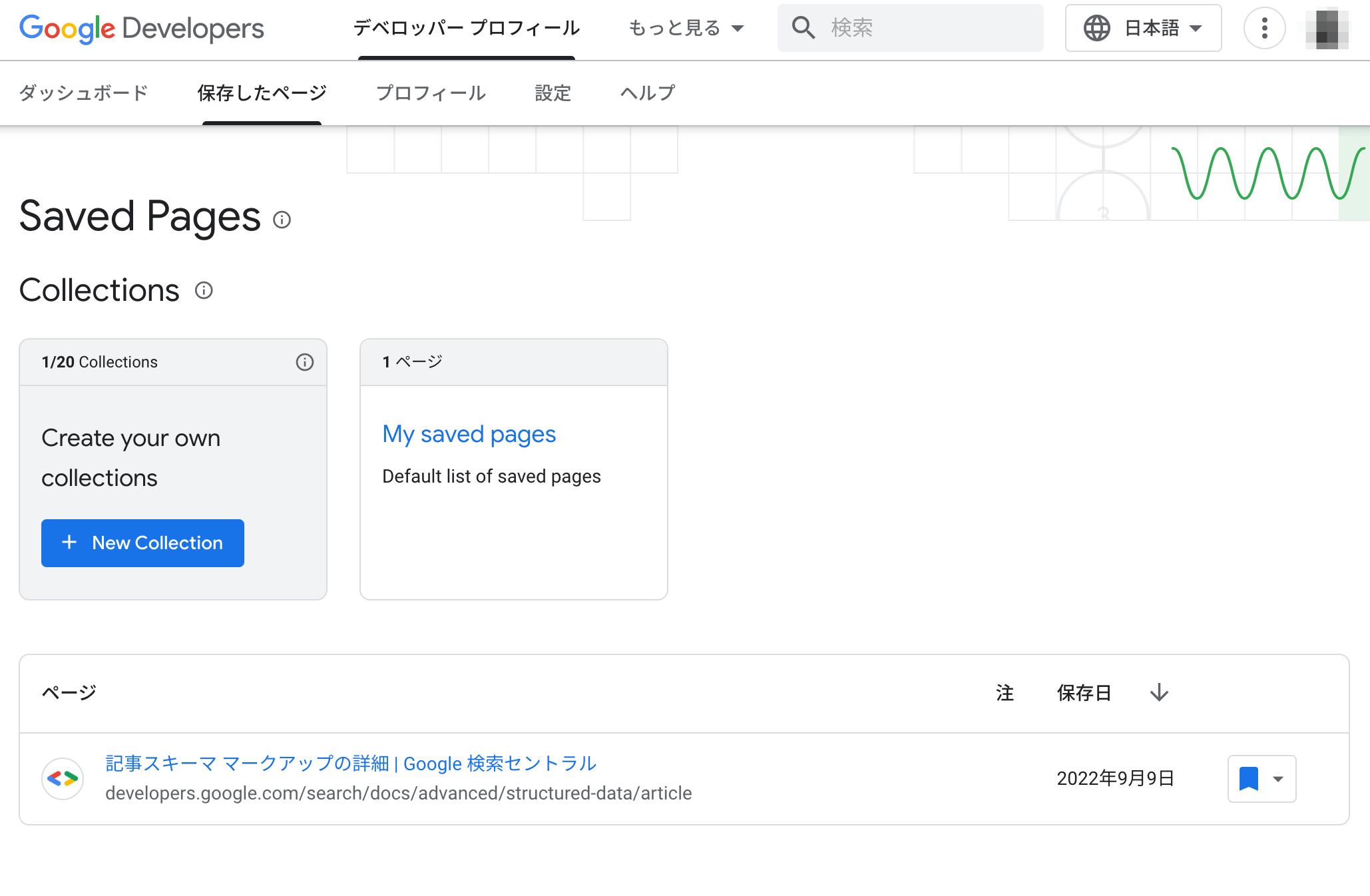Click the article page favicon icon
The width and height of the screenshot is (1370, 896).
(x=63, y=778)
